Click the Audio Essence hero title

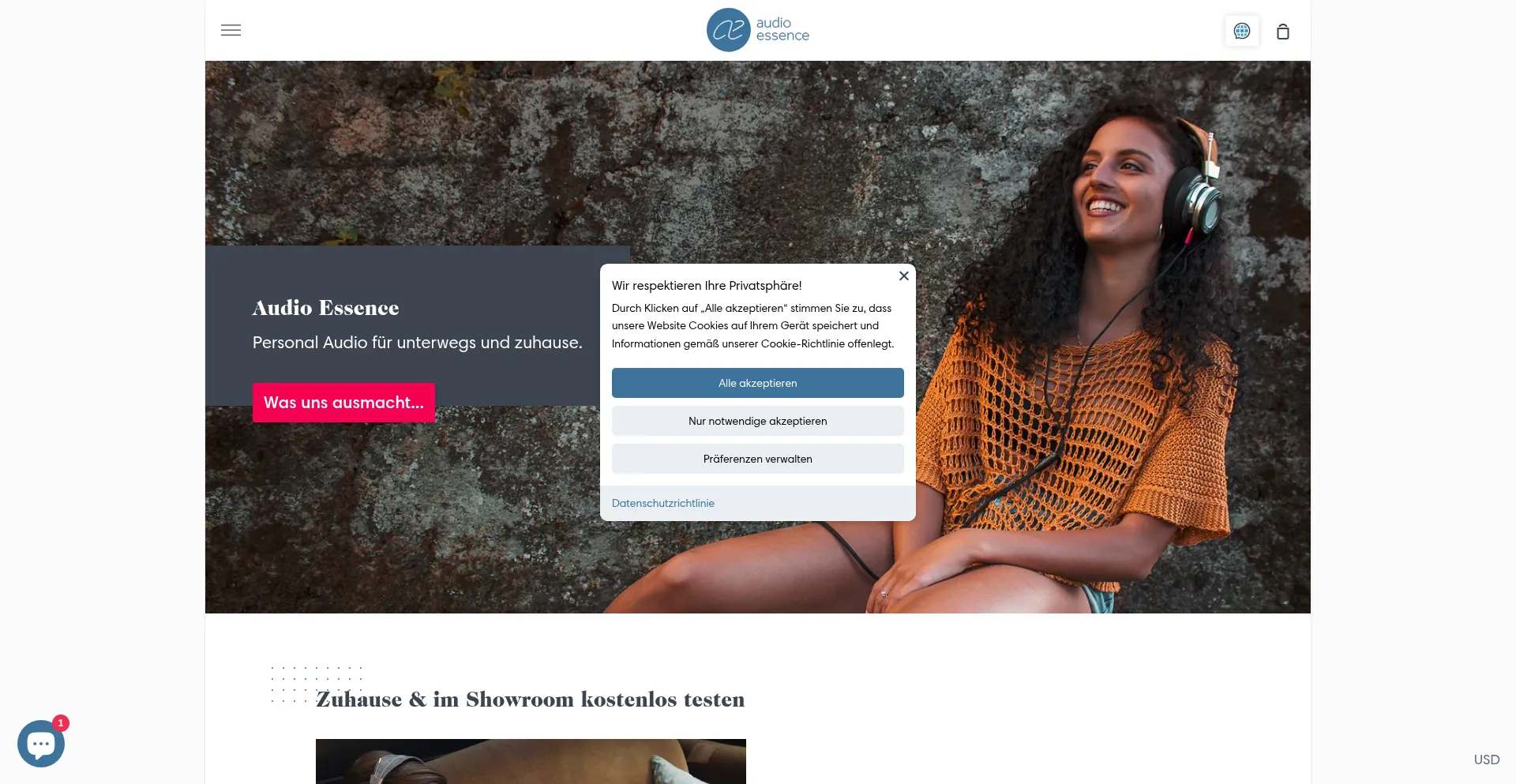click(326, 308)
